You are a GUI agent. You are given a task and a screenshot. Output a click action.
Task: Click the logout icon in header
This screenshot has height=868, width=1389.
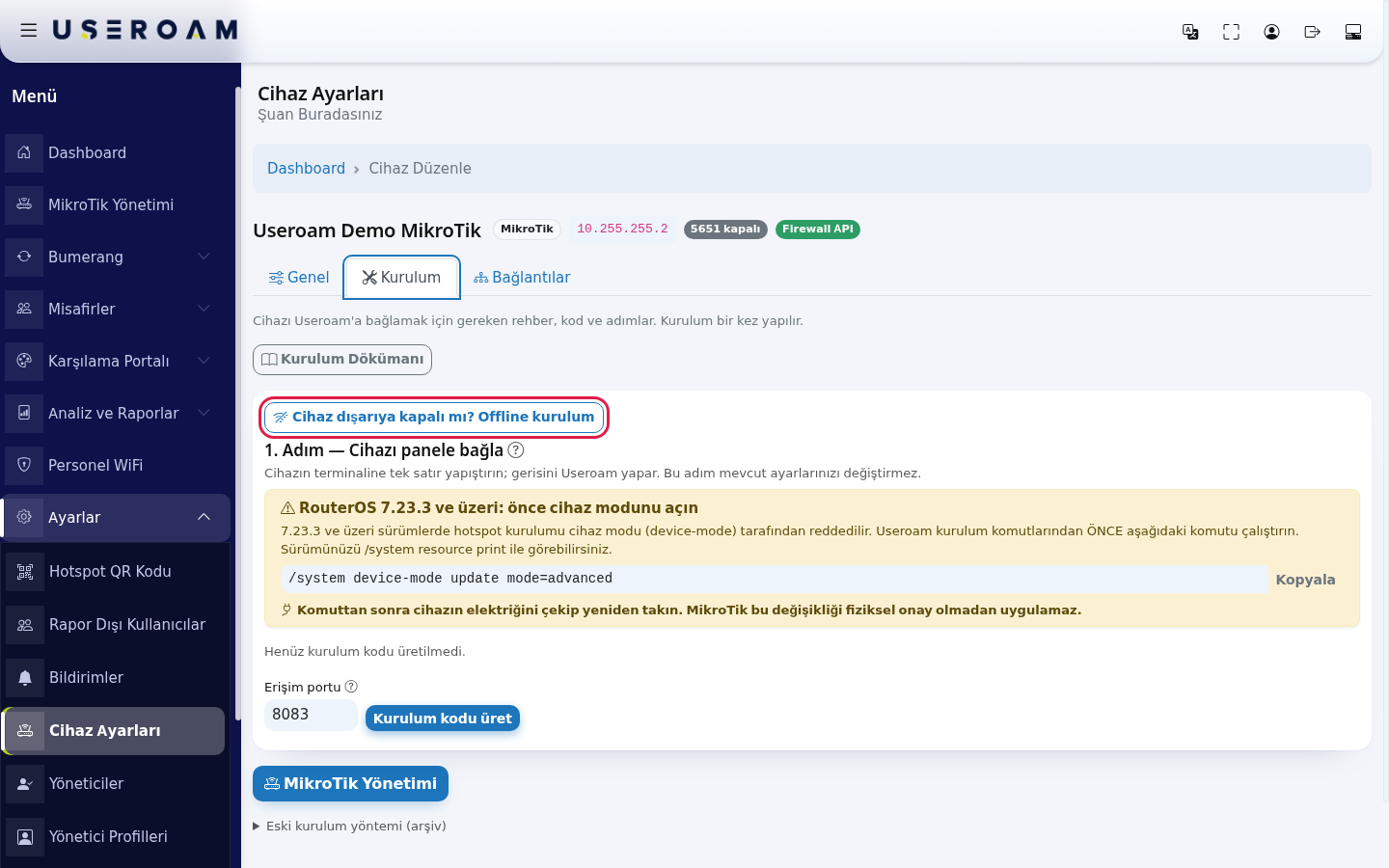1312,32
